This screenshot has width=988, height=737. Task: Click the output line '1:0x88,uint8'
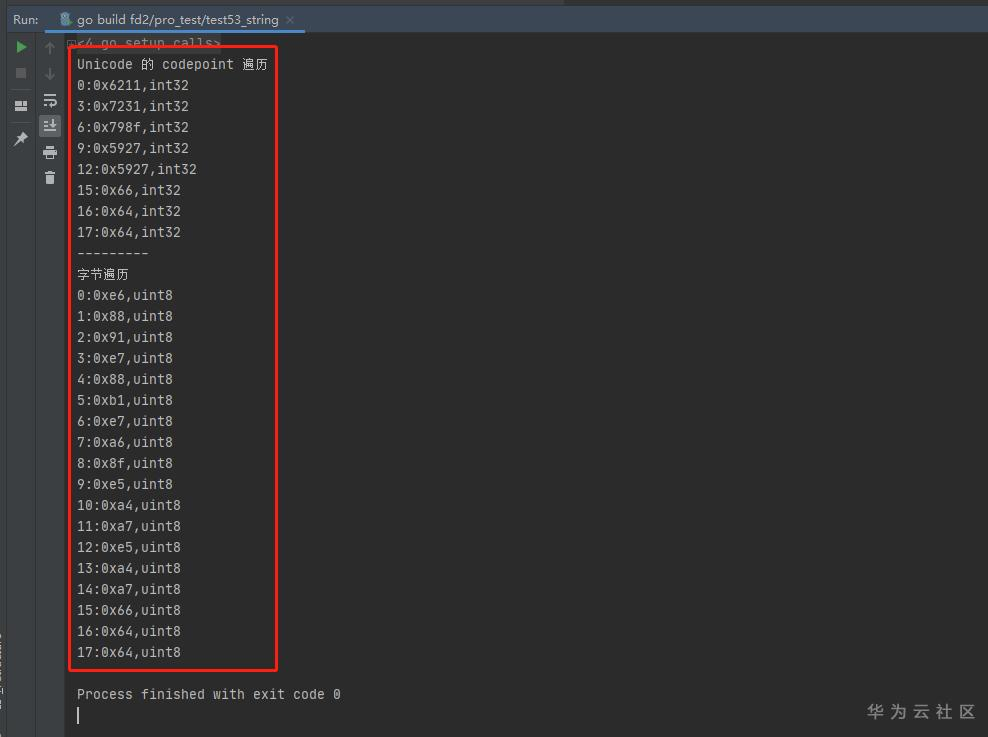pos(125,316)
